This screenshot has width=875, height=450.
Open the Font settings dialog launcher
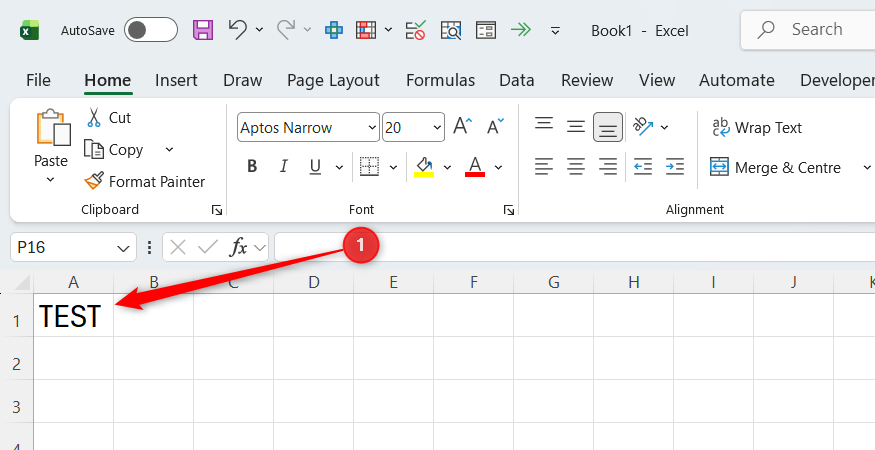pyautogui.click(x=508, y=210)
